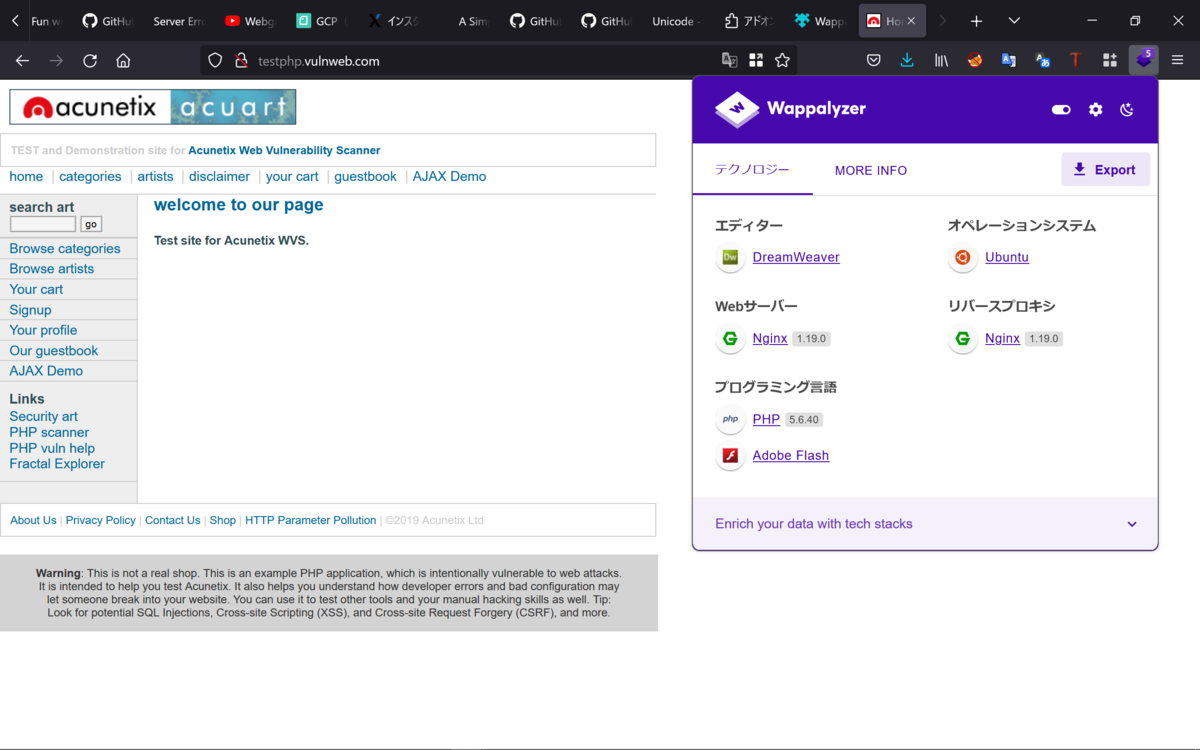The width and height of the screenshot is (1200, 750).
Task: Switch to the GCP tab
Action: click(x=320, y=21)
